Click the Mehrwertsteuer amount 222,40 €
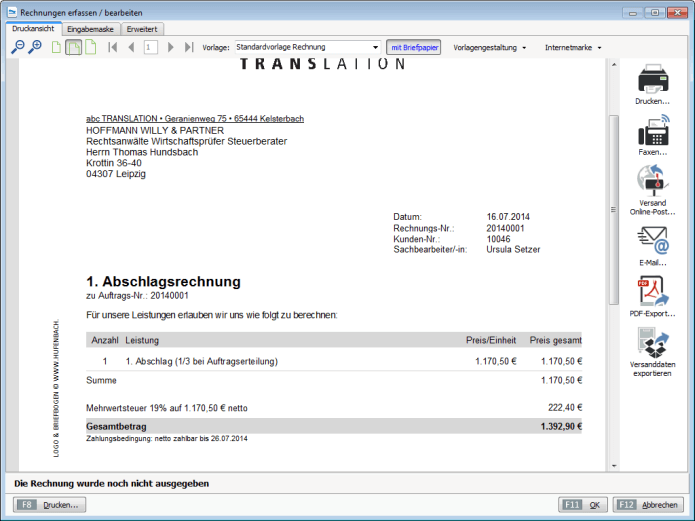 click(565, 407)
